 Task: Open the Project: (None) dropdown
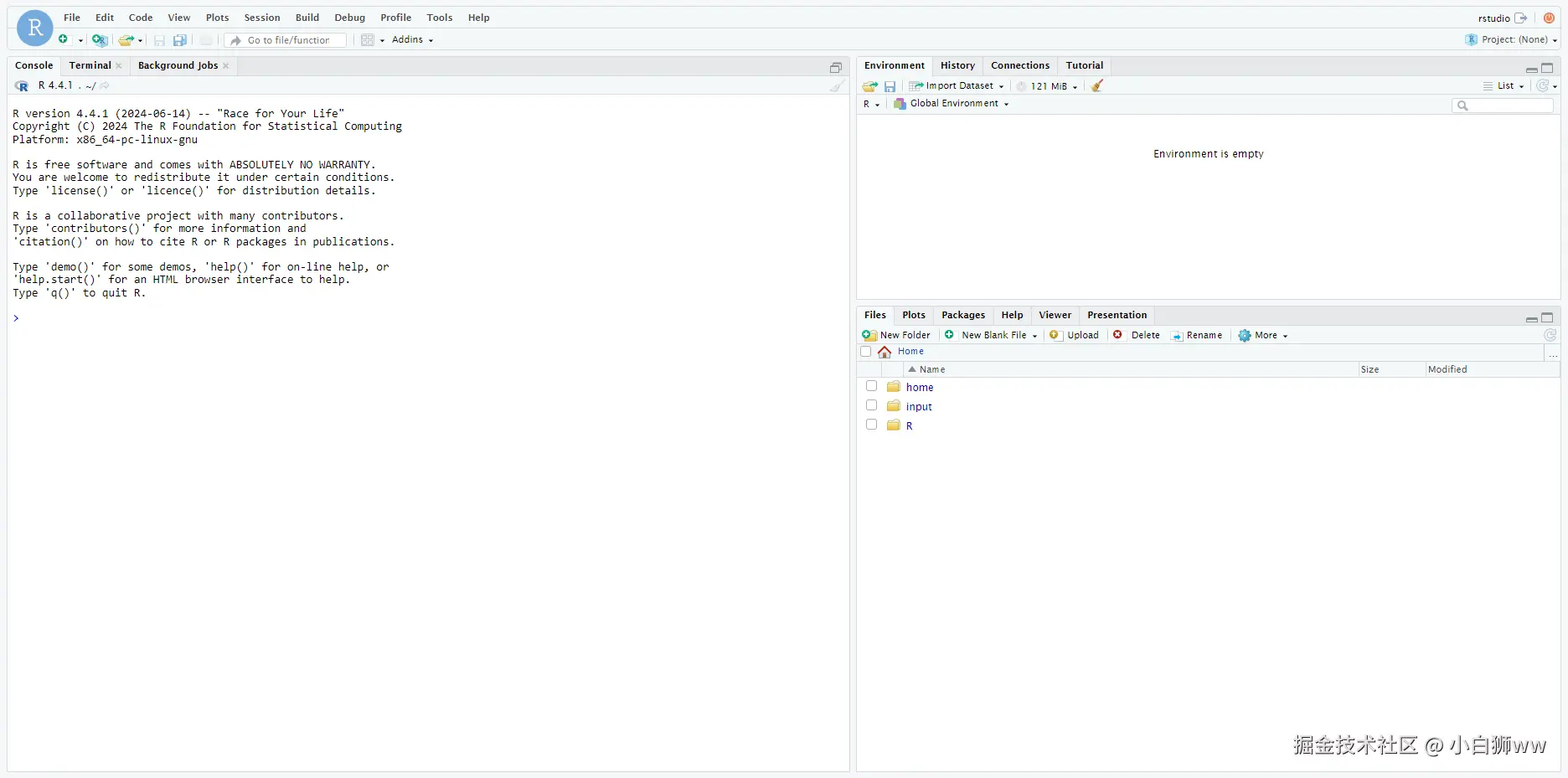tap(1512, 39)
